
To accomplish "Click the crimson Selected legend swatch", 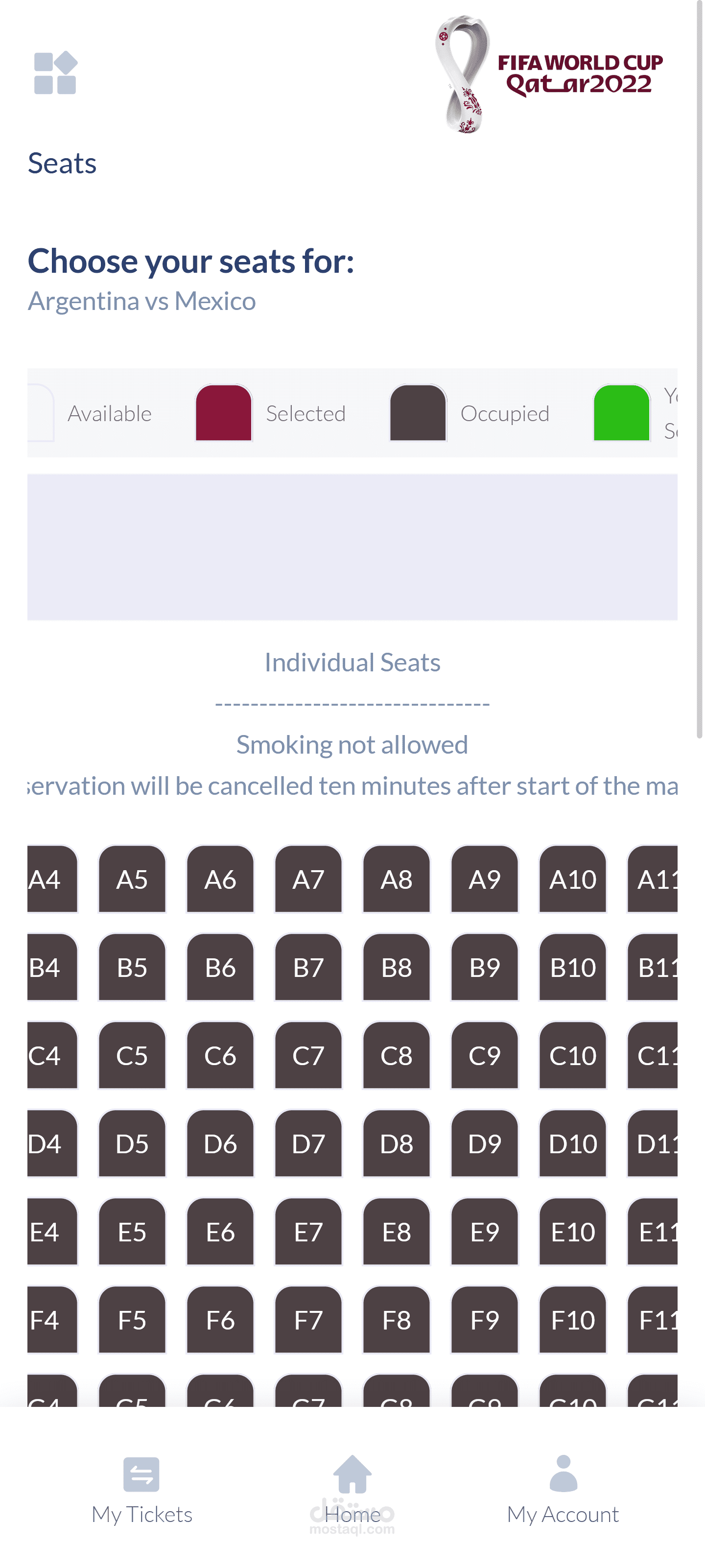I will 223,413.
